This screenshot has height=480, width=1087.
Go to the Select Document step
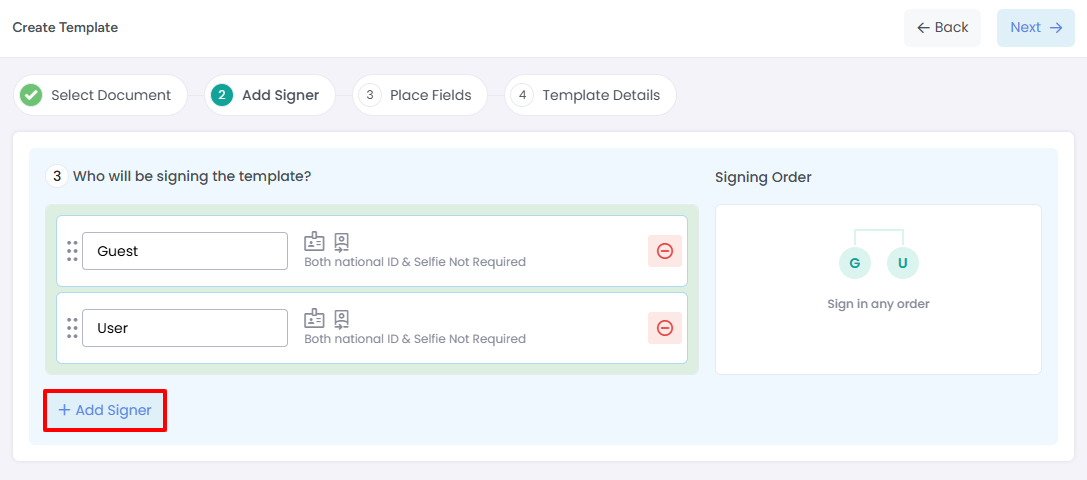(x=101, y=95)
